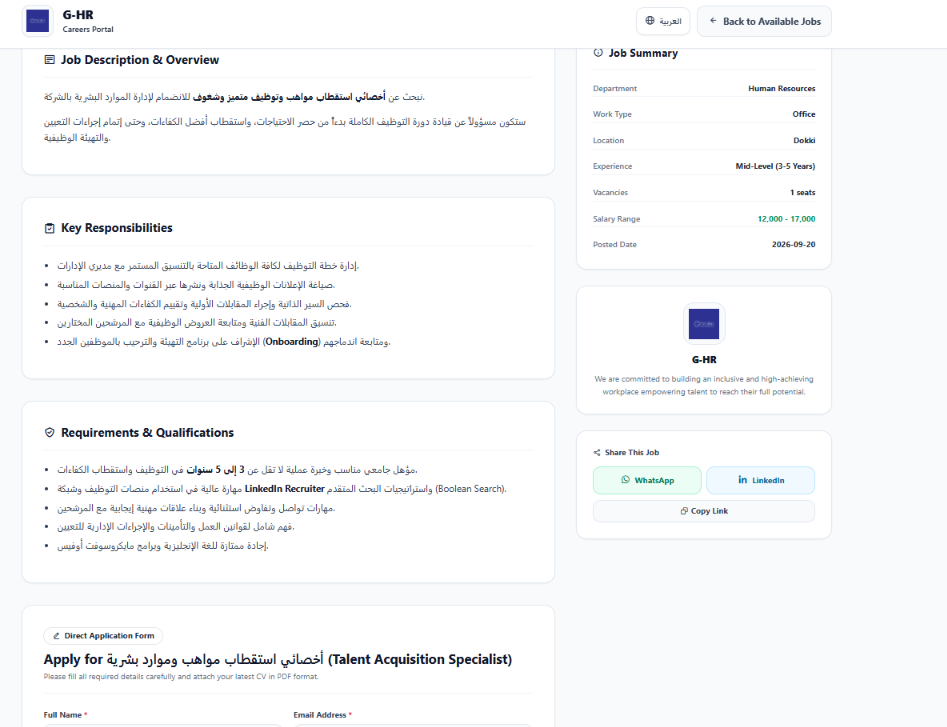The width and height of the screenshot is (947, 727).
Task: Click the green Salary Range value
Action: pyautogui.click(x=786, y=219)
